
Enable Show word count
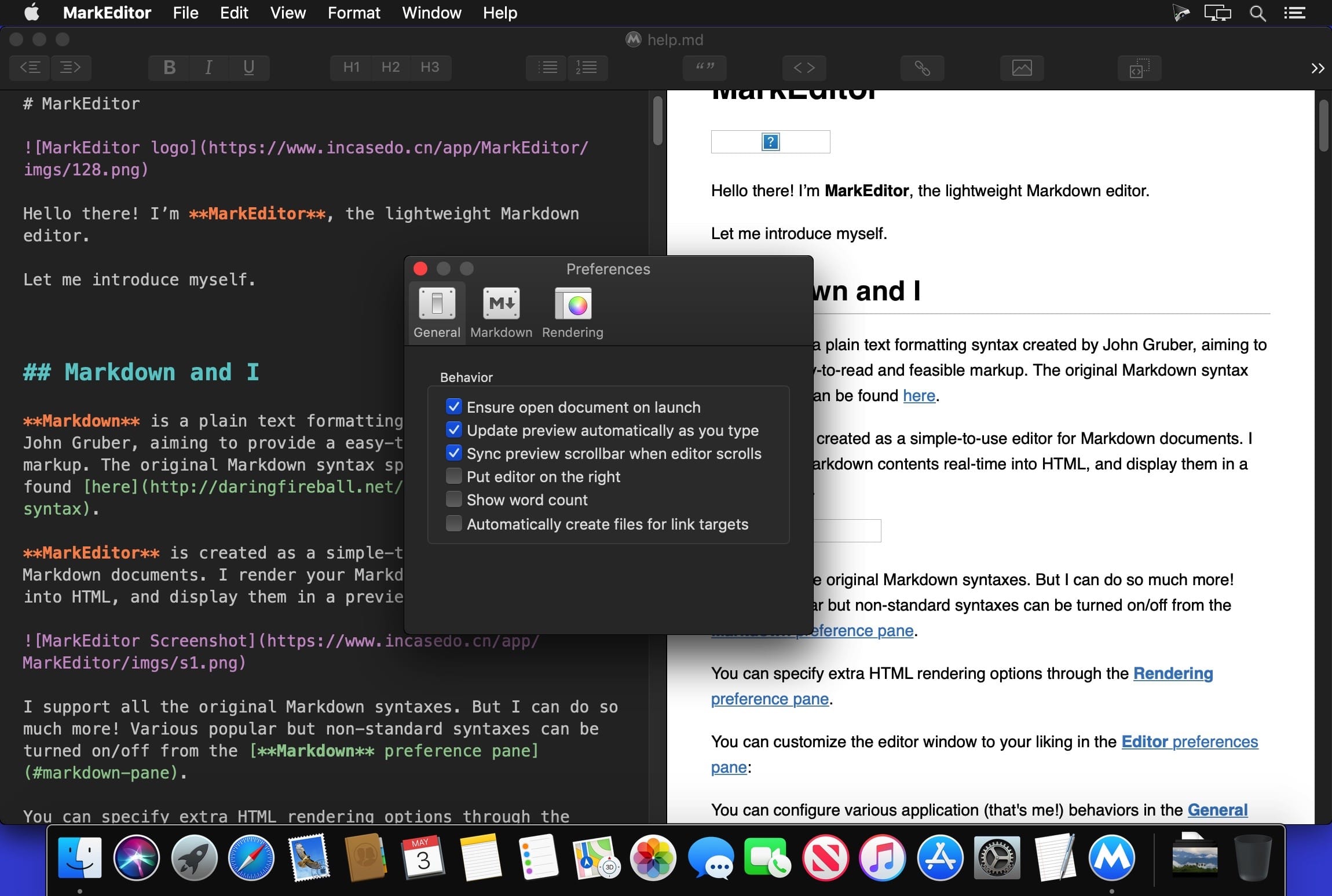tap(454, 499)
